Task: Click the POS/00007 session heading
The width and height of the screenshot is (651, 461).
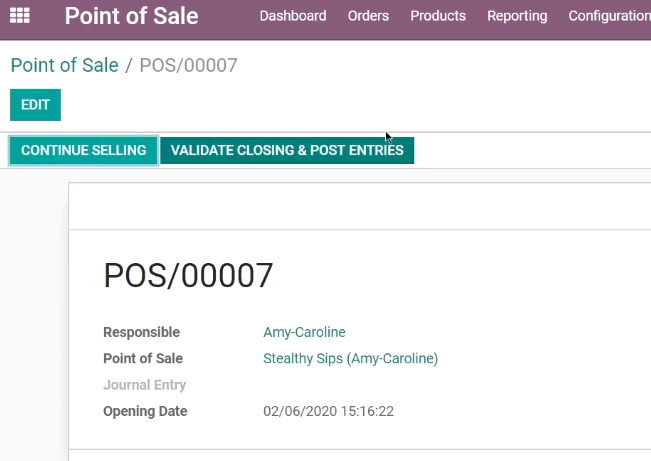Action: coord(188,275)
